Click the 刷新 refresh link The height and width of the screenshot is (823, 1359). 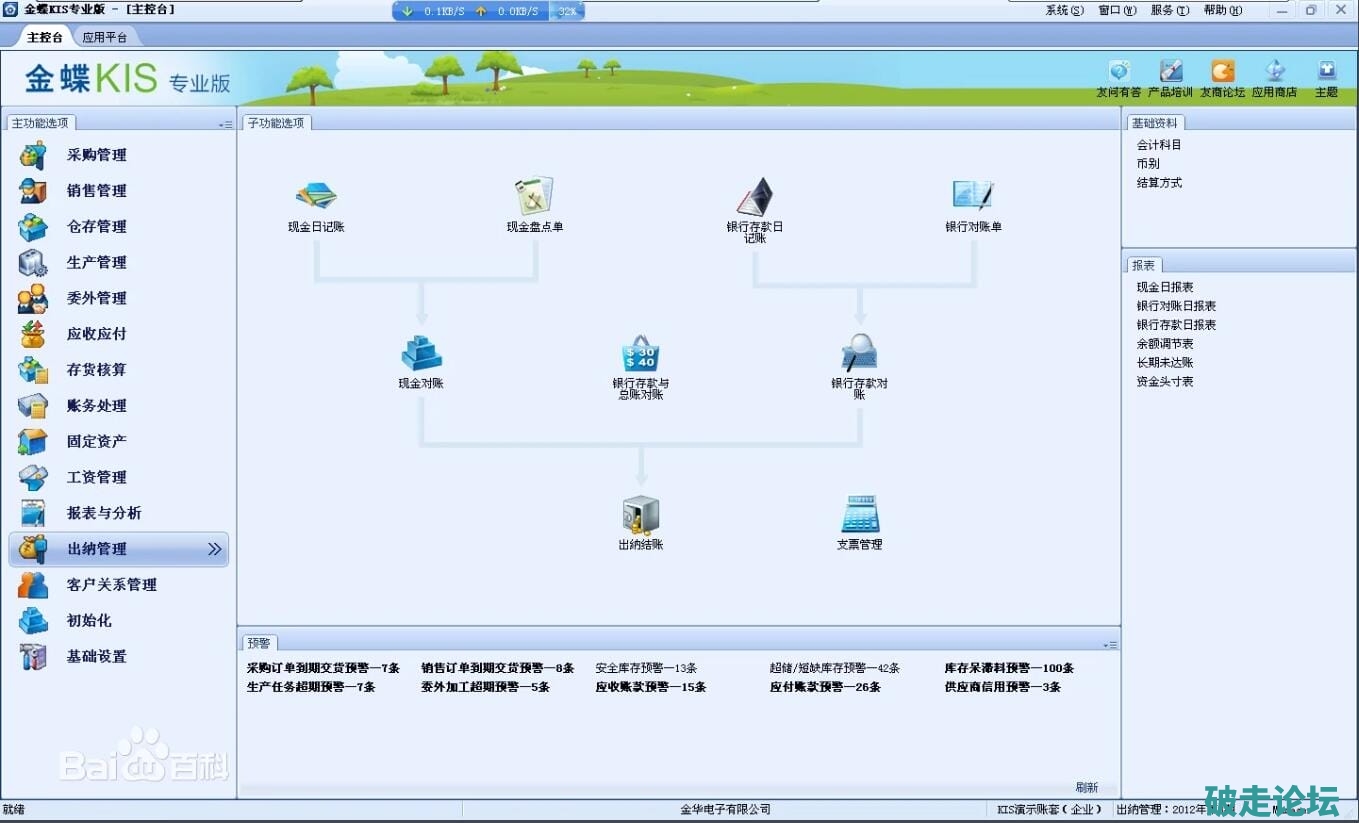[1086, 787]
